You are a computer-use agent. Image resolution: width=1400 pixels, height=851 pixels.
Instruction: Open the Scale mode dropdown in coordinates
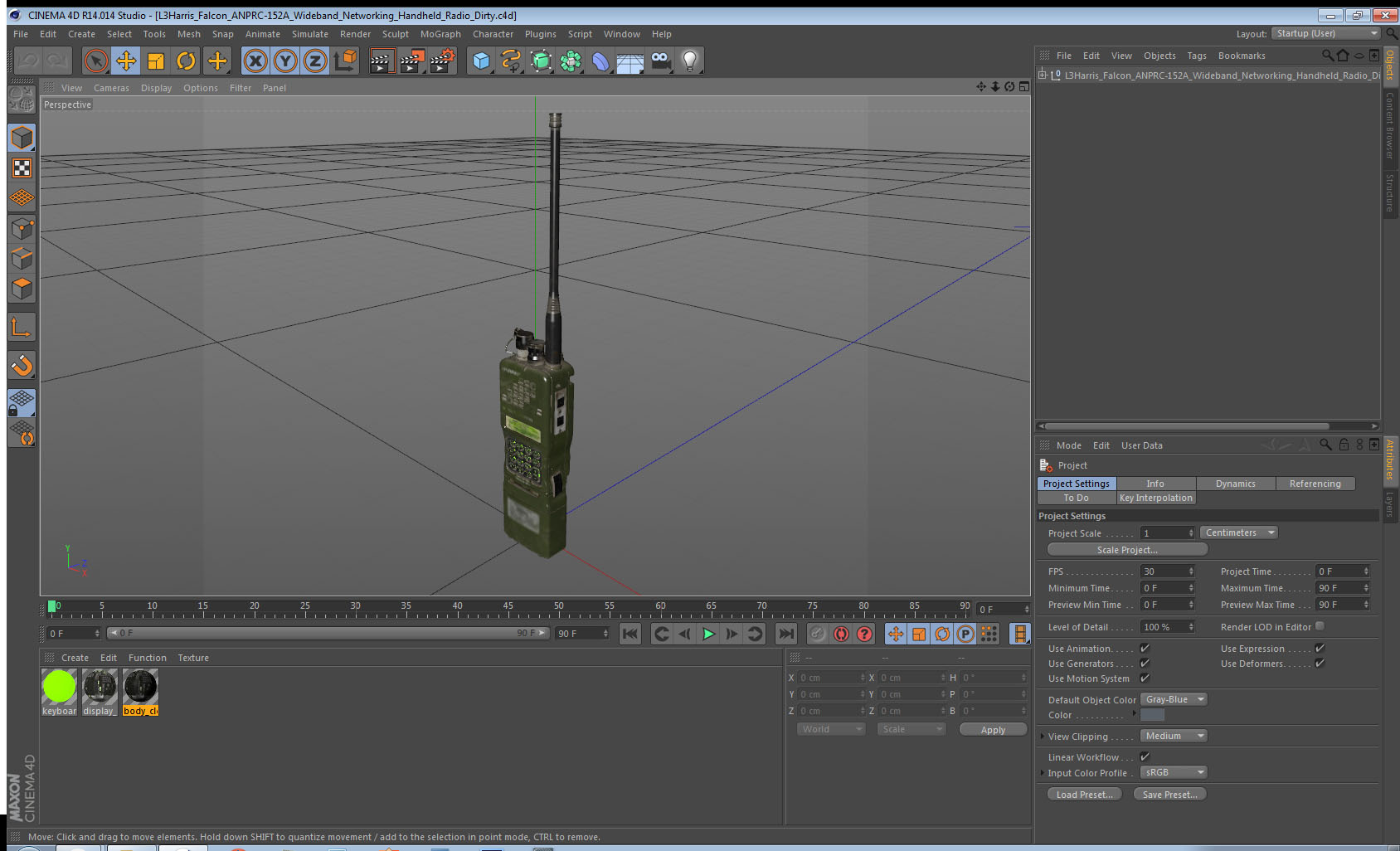911,729
